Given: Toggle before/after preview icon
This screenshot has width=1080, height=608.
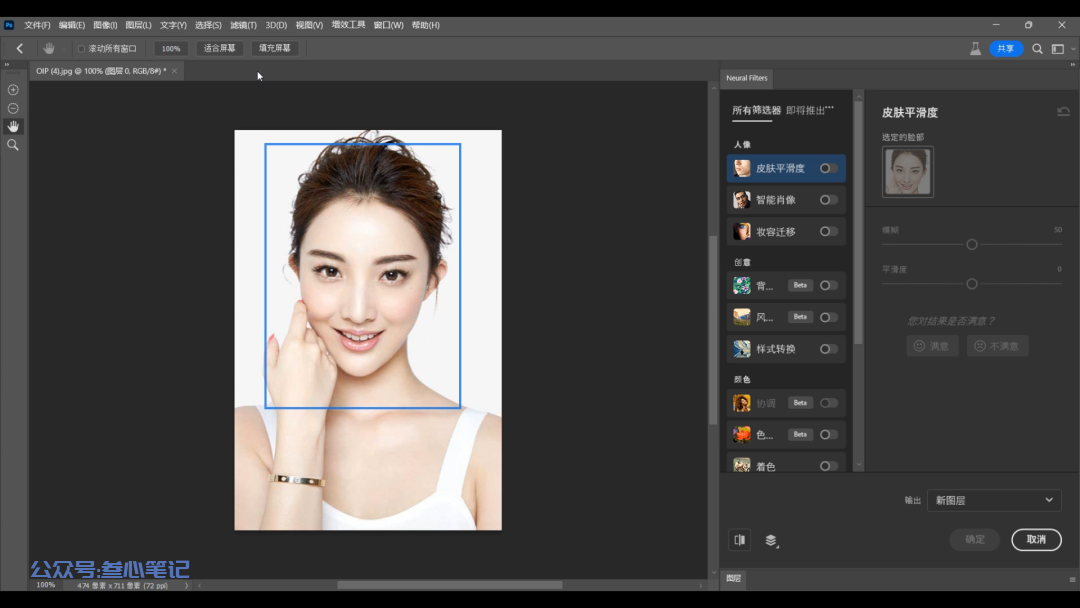Looking at the screenshot, I should pyautogui.click(x=740, y=540).
